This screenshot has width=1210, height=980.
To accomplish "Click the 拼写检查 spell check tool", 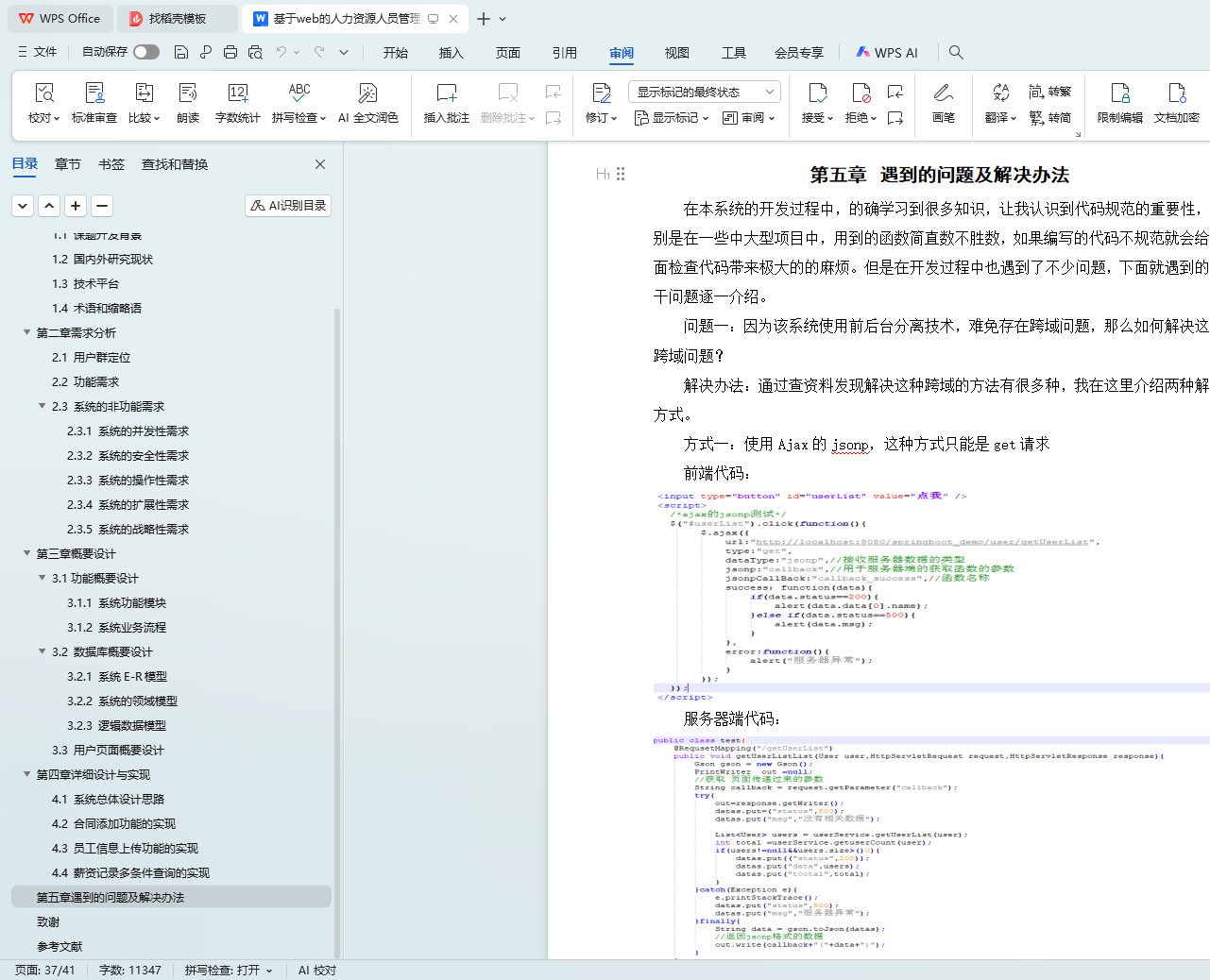I will click(x=299, y=103).
